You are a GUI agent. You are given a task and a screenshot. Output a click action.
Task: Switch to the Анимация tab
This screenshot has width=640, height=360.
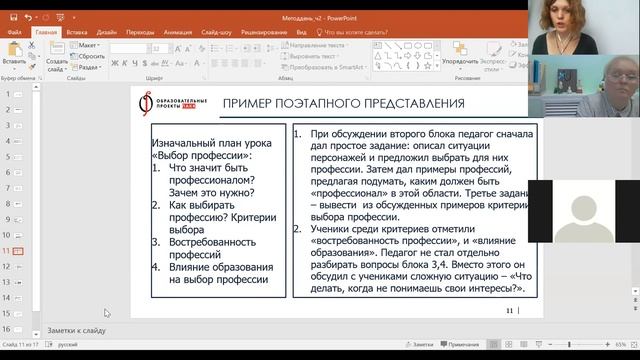tap(178, 32)
